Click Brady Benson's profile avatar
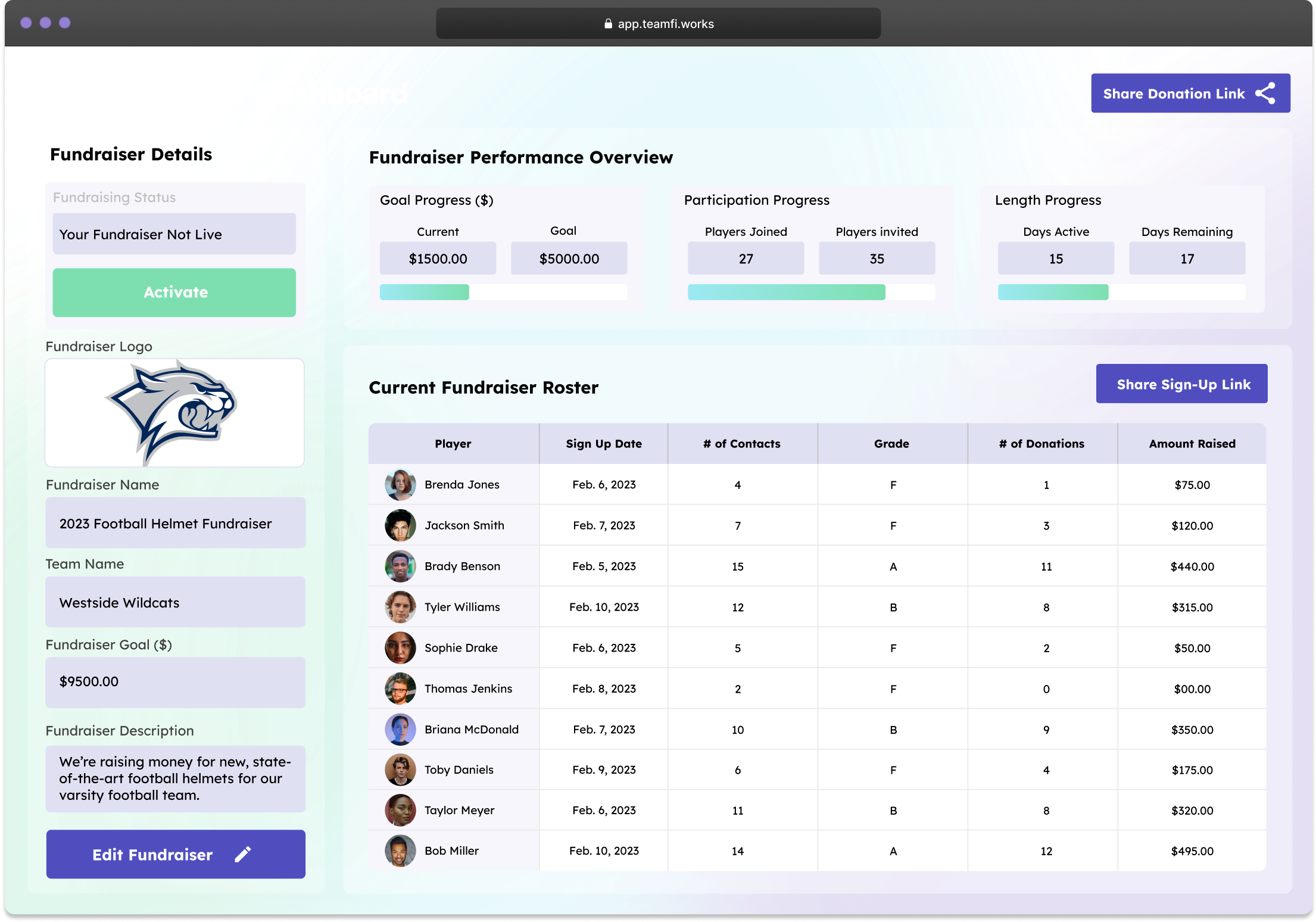The width and height of the screenshot is (1316, 922). (x=401, y=566)
